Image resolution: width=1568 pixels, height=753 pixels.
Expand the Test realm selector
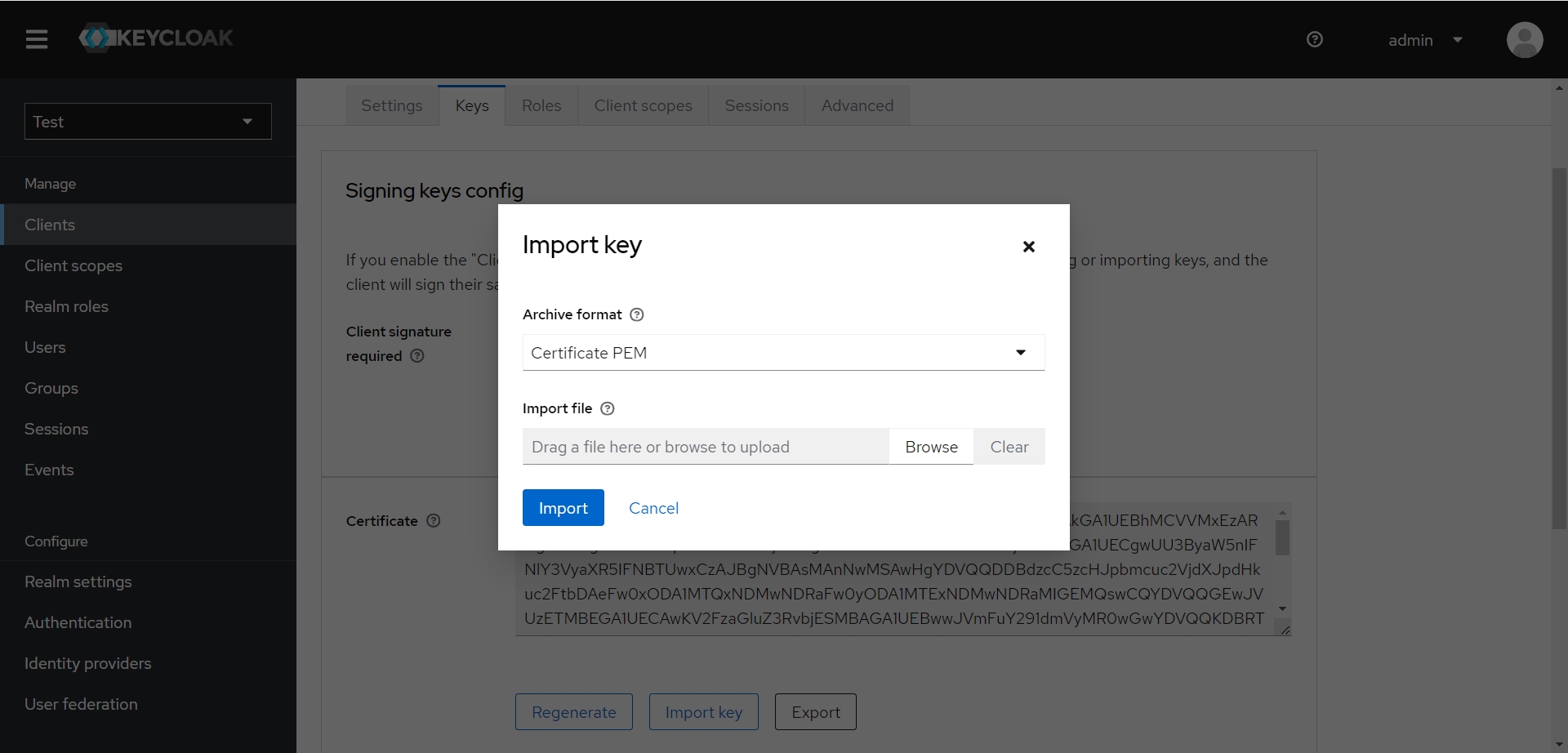148,122
